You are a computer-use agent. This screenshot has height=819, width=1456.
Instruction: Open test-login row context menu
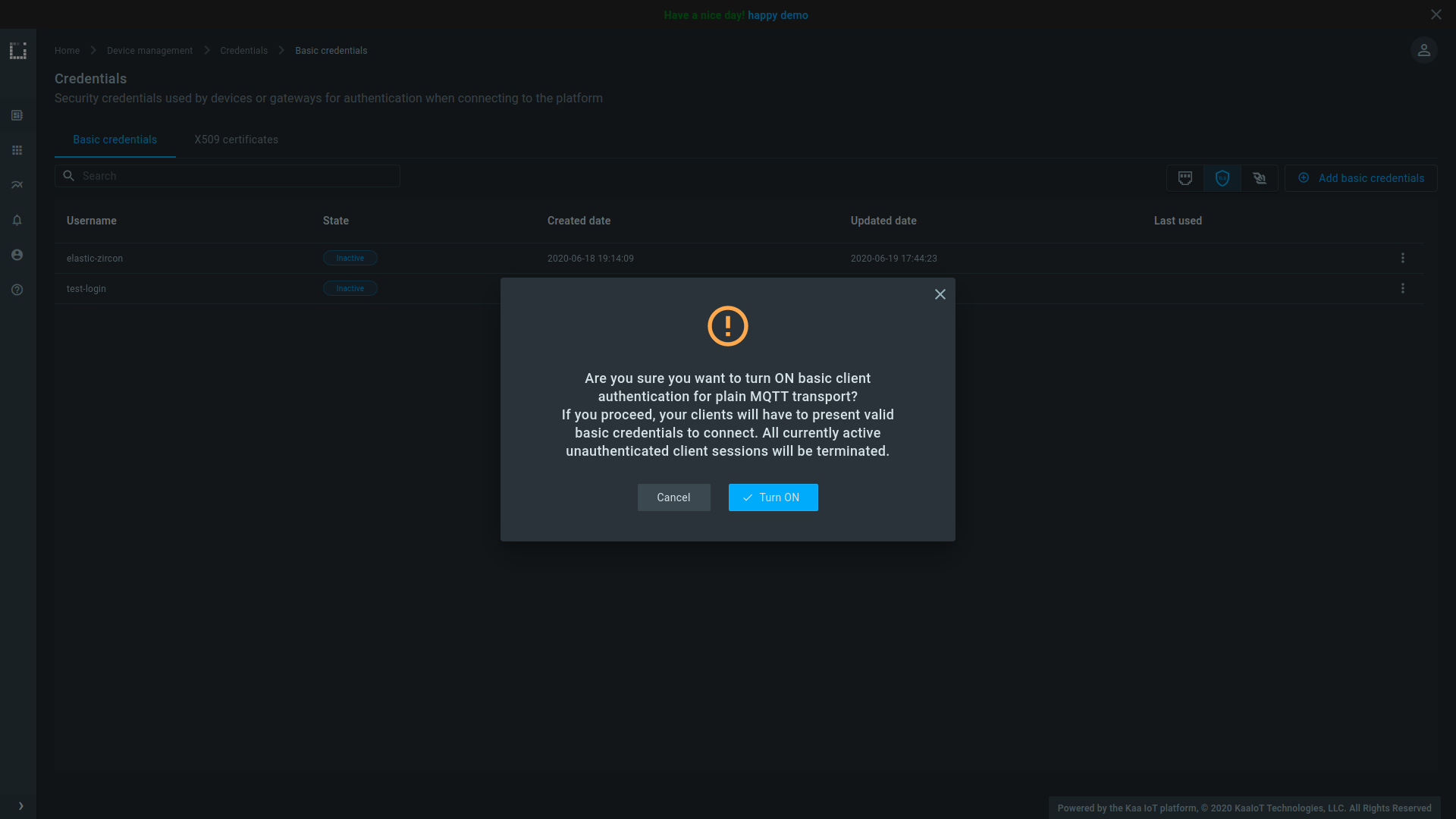coord(1402,288)
